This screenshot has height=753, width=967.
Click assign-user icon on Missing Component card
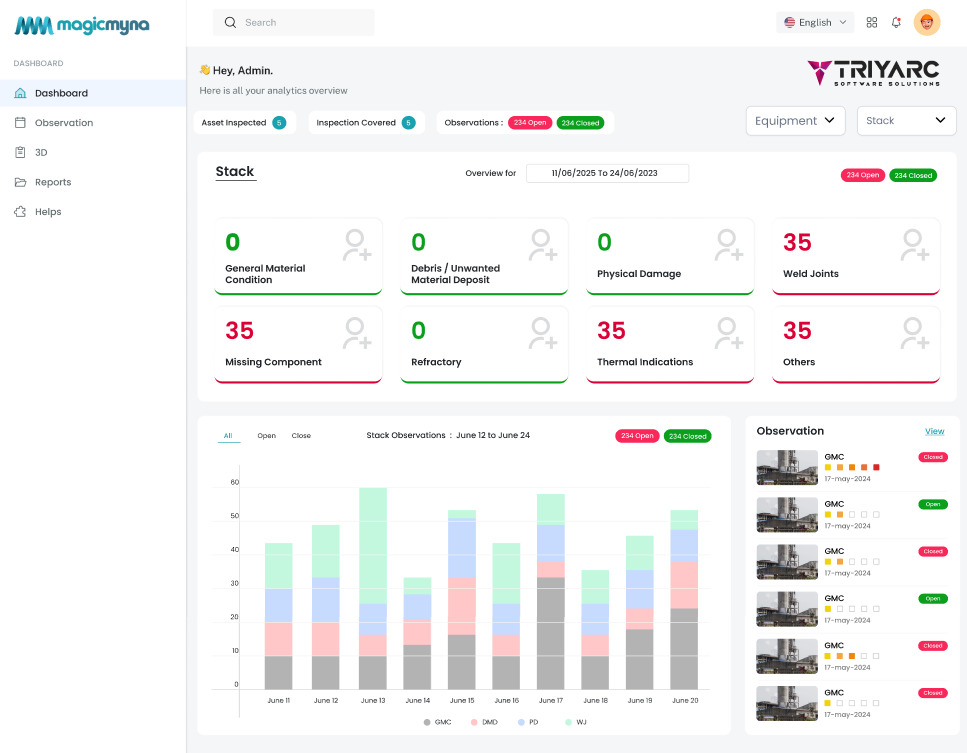[x=357, y=333]
